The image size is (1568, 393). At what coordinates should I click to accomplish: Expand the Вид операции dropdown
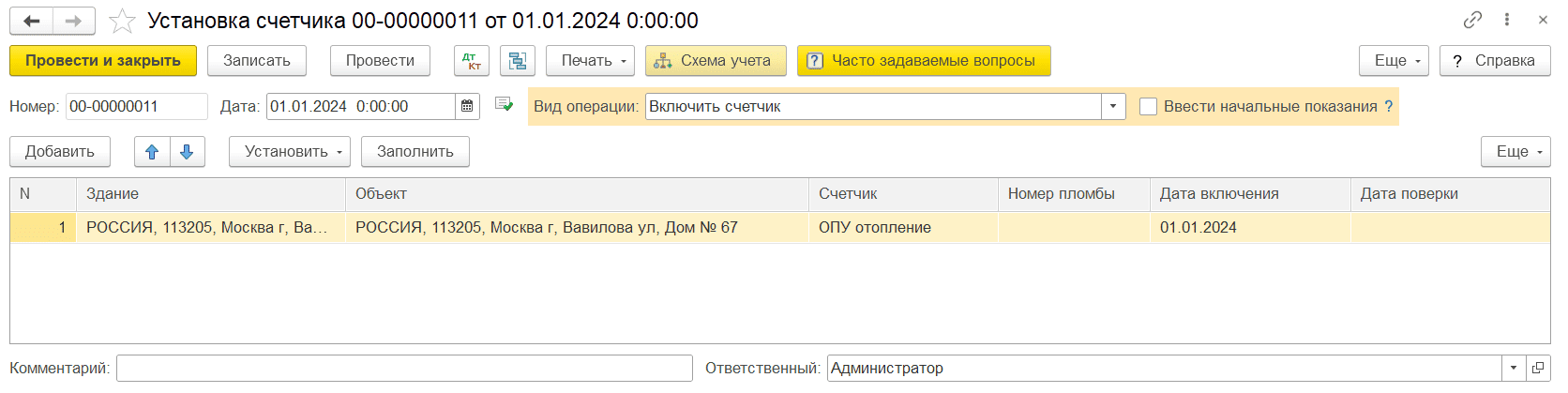[1112, 107]
